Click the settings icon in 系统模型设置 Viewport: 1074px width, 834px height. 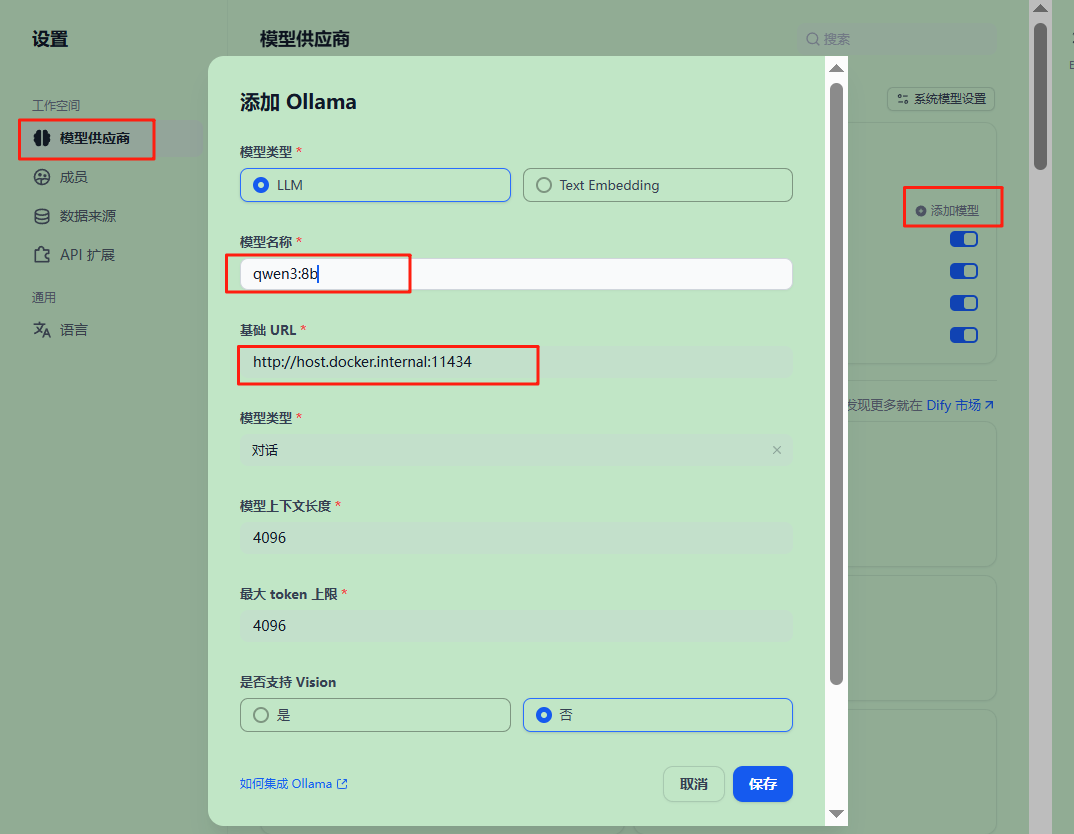click(903, 99)
